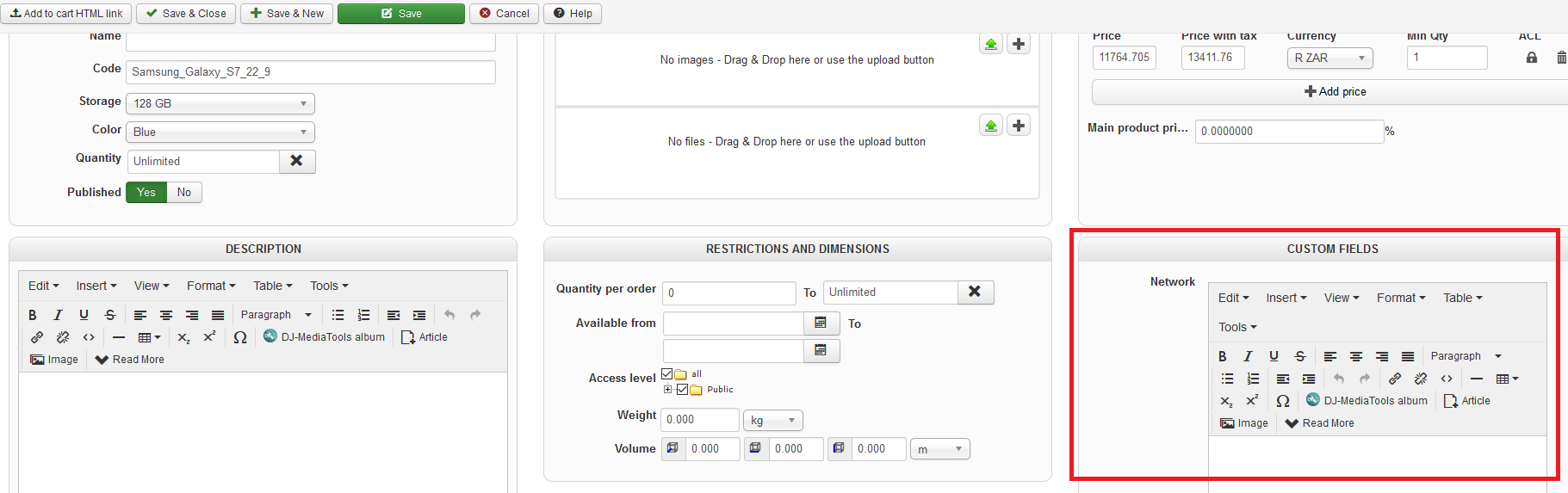Clear the Quantity field with the X icon
Screen dimensions: 1568x493
point(296,161)
